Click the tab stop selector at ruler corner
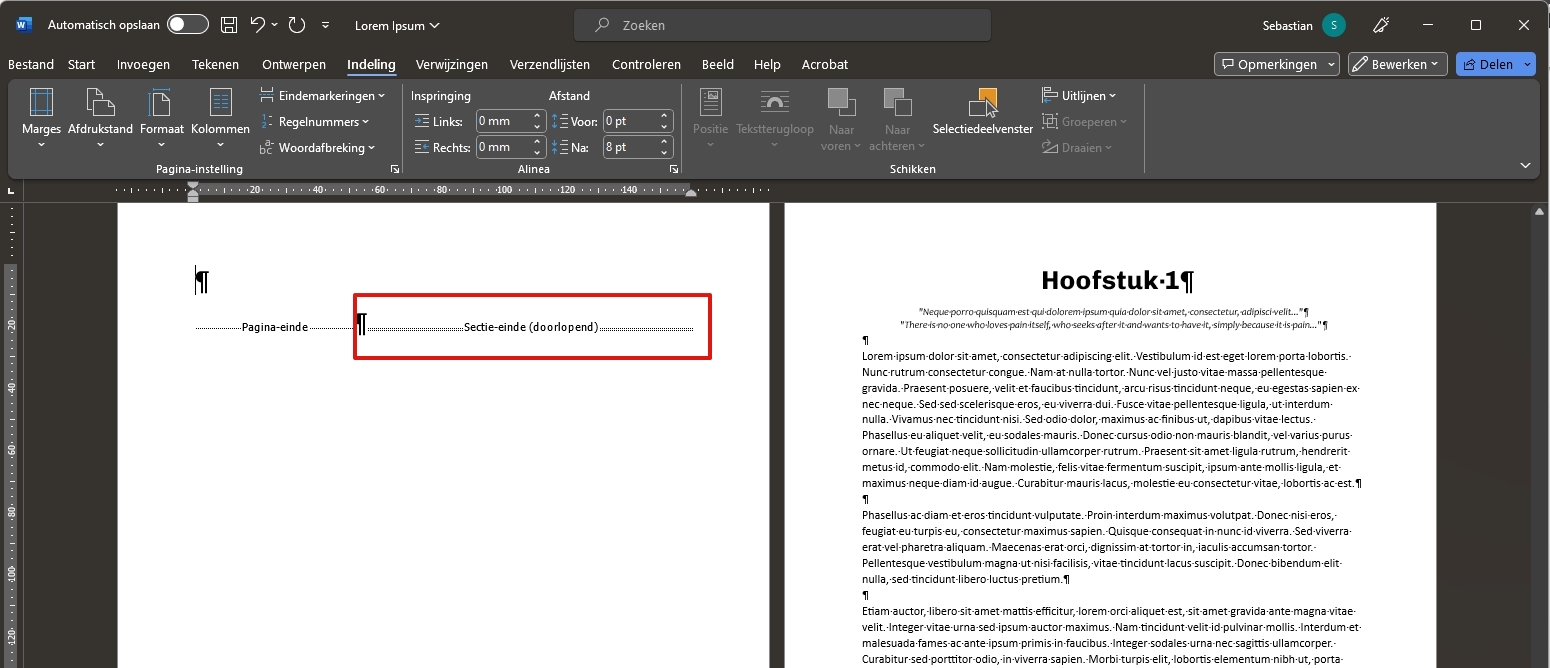1550x668 pixels. [x=12, y=190]
